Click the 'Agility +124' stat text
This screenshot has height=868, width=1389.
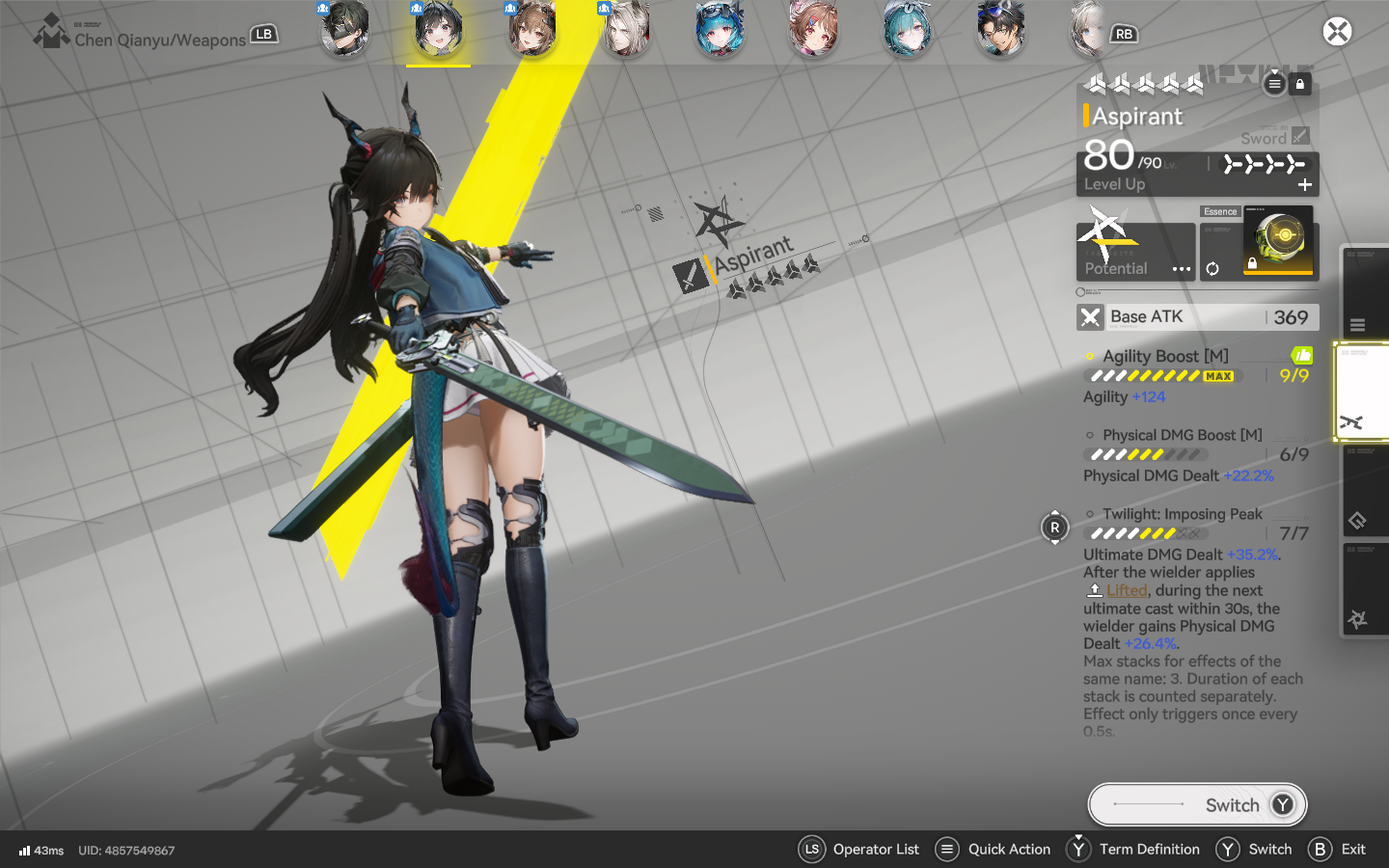pos(1125,396)
